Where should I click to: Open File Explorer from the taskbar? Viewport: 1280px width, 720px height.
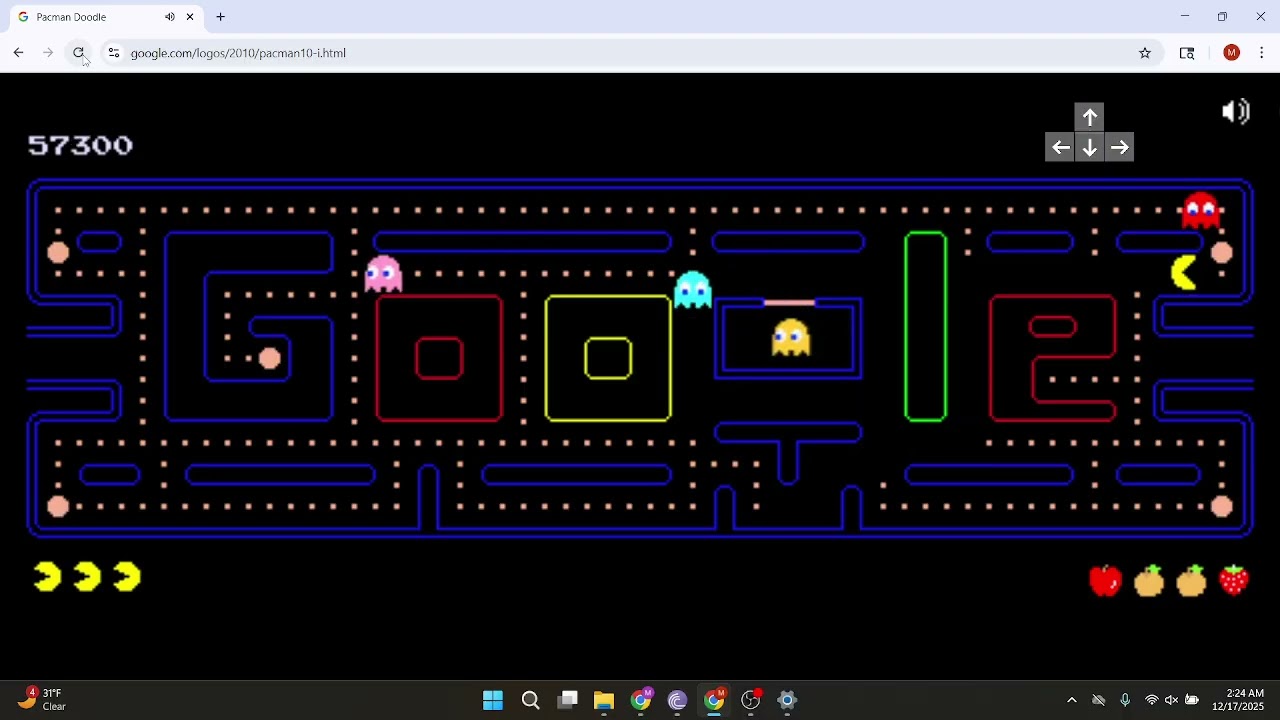coord(604,700)
